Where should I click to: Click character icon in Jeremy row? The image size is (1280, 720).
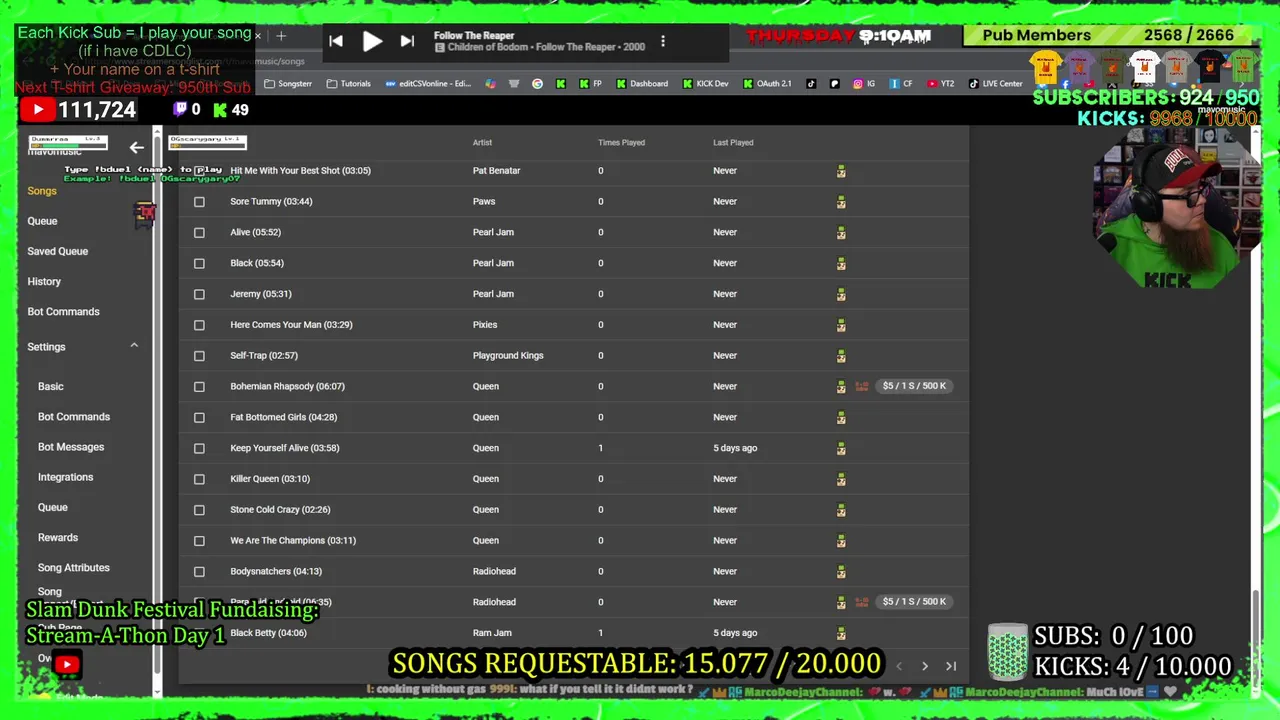[841, 294]
